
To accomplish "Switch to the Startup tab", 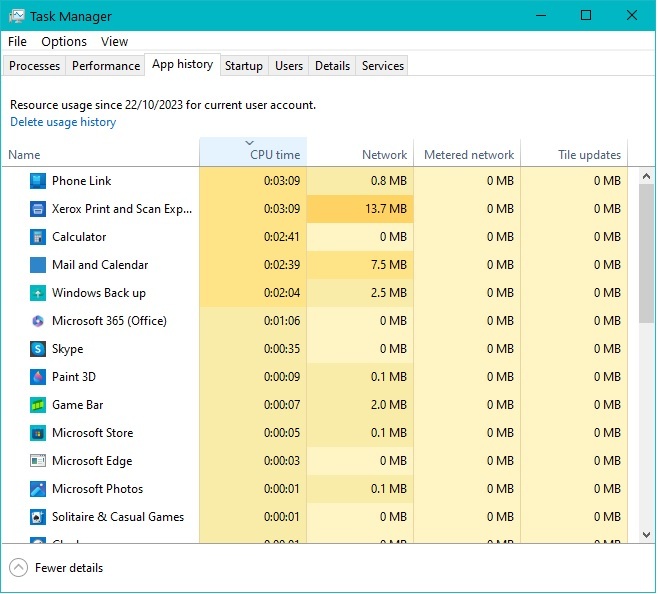I will click(x=244, y=66).
